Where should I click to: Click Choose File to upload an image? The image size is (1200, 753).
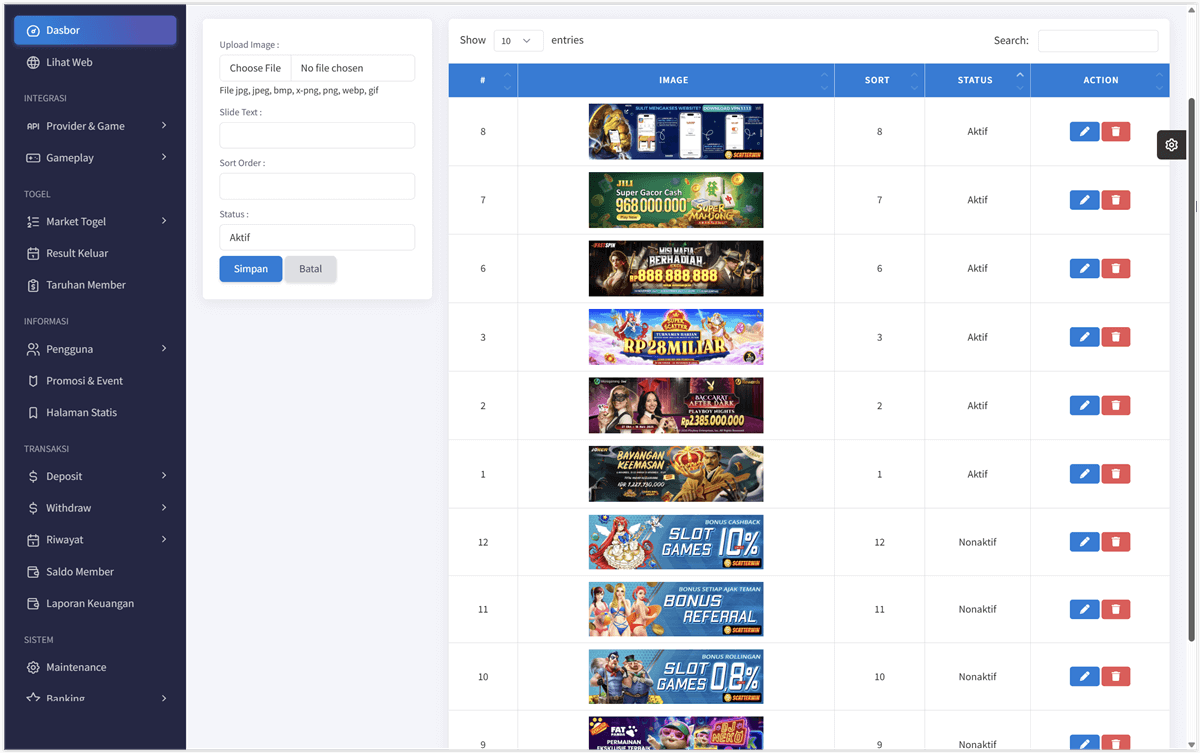click(254, 68)
